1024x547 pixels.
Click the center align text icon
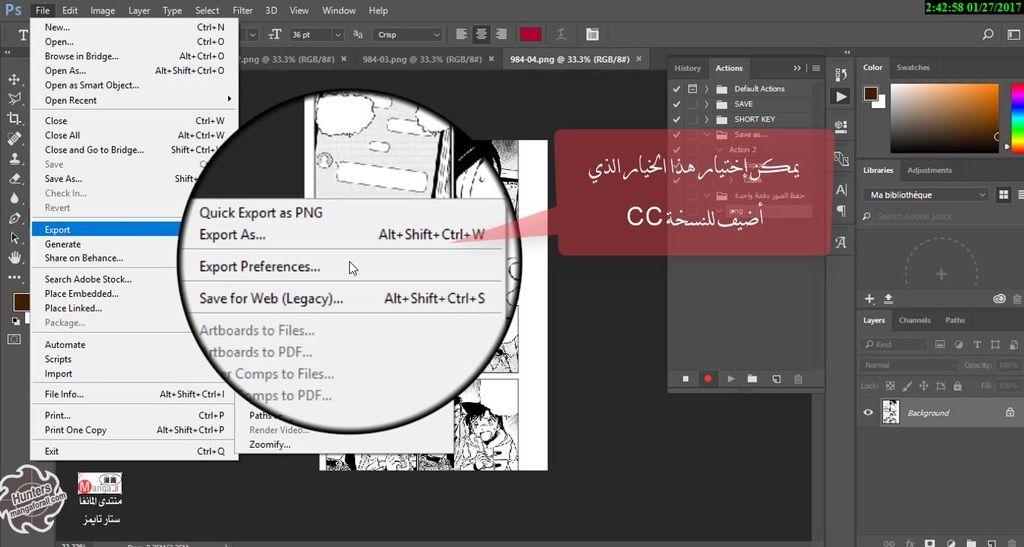coord(481,35)
